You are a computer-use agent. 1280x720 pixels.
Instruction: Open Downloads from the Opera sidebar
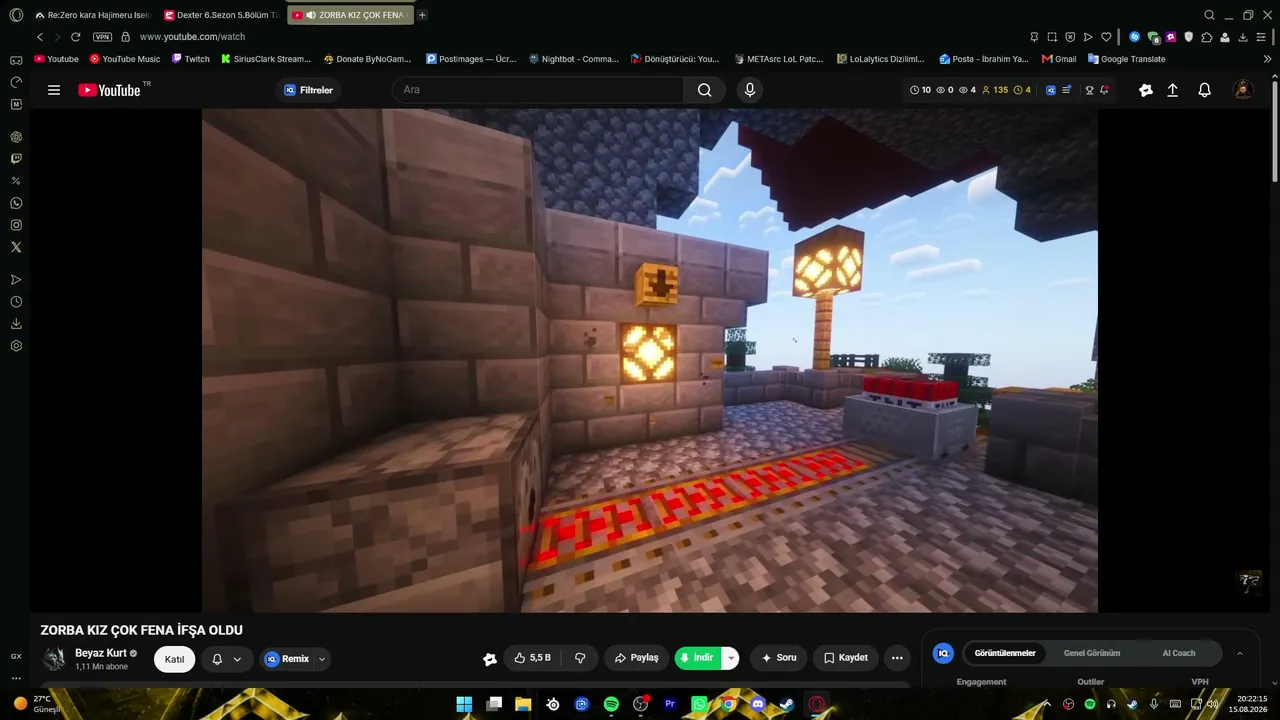(16, 324)
